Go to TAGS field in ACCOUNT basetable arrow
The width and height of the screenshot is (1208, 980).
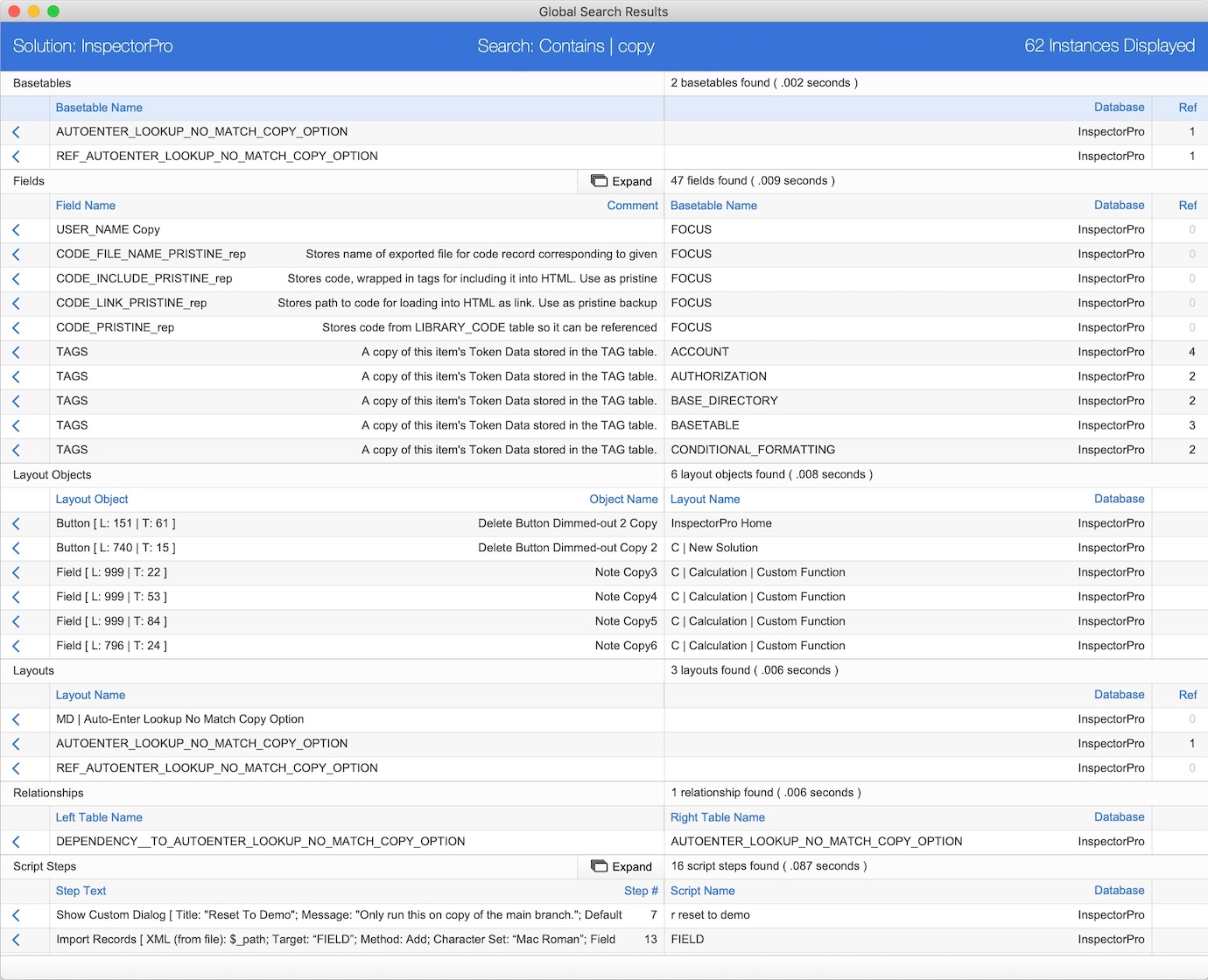(16, 353)
